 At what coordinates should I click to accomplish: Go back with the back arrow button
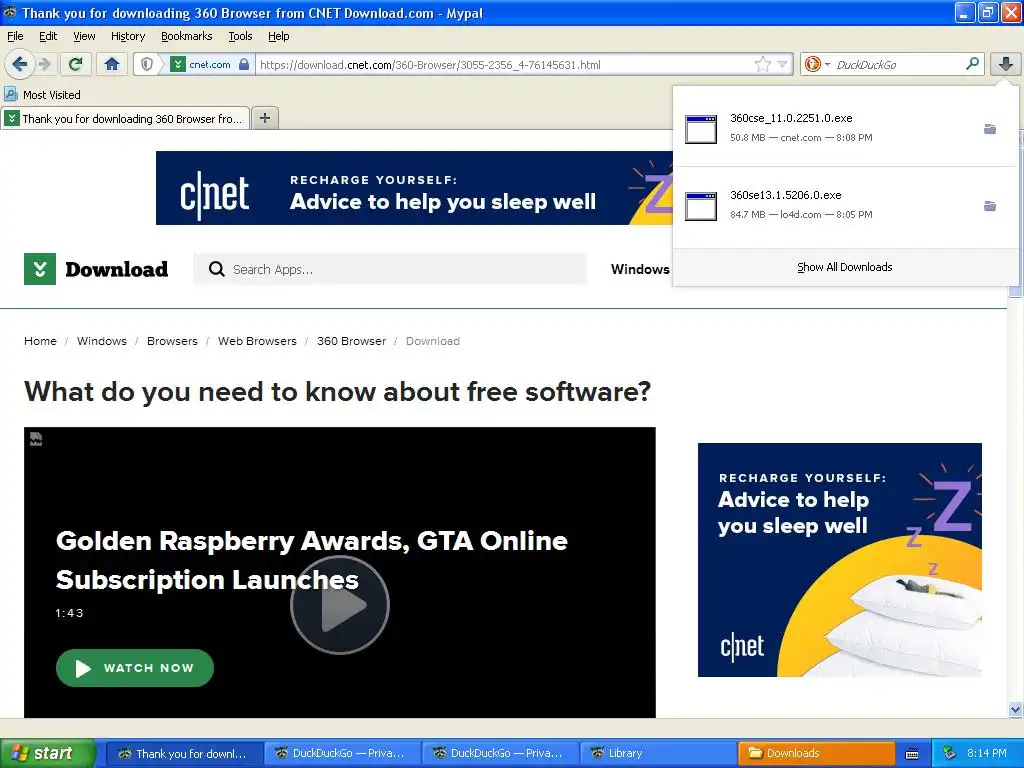pos(19,64)
